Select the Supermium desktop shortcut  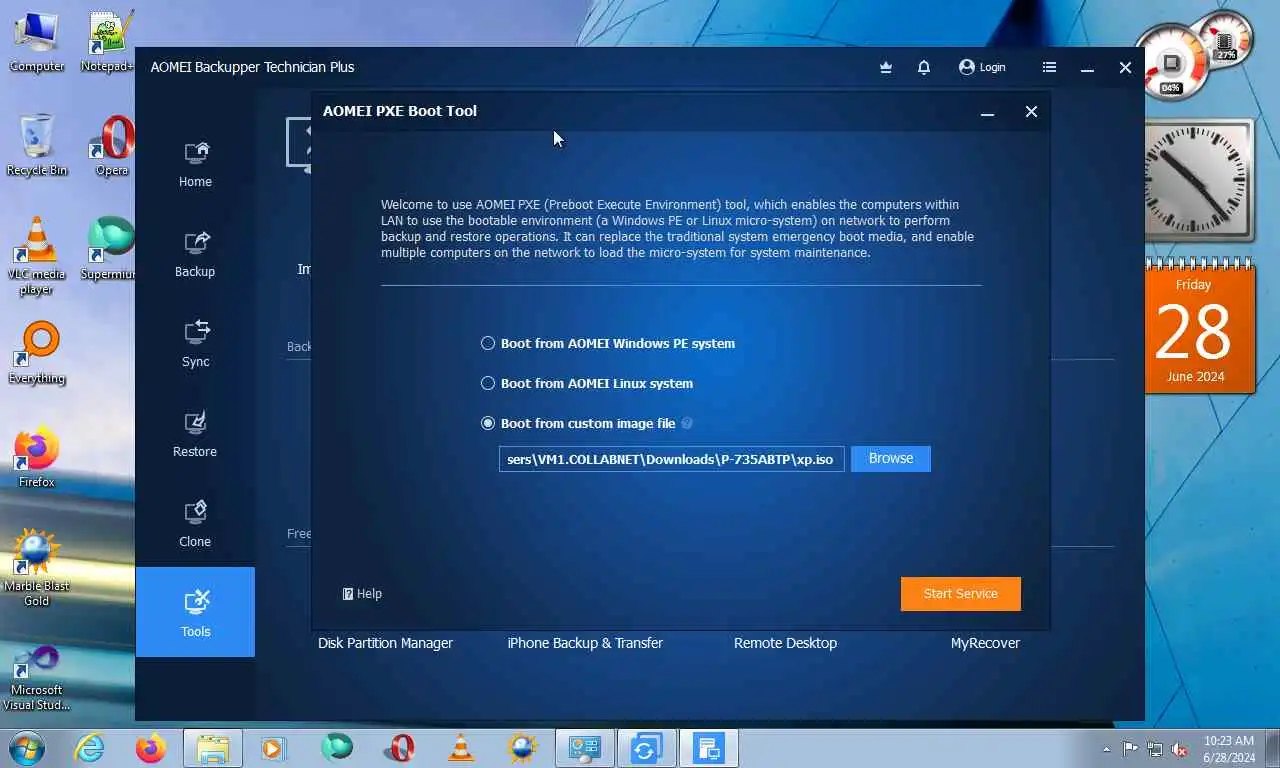[x=108, y=248]
